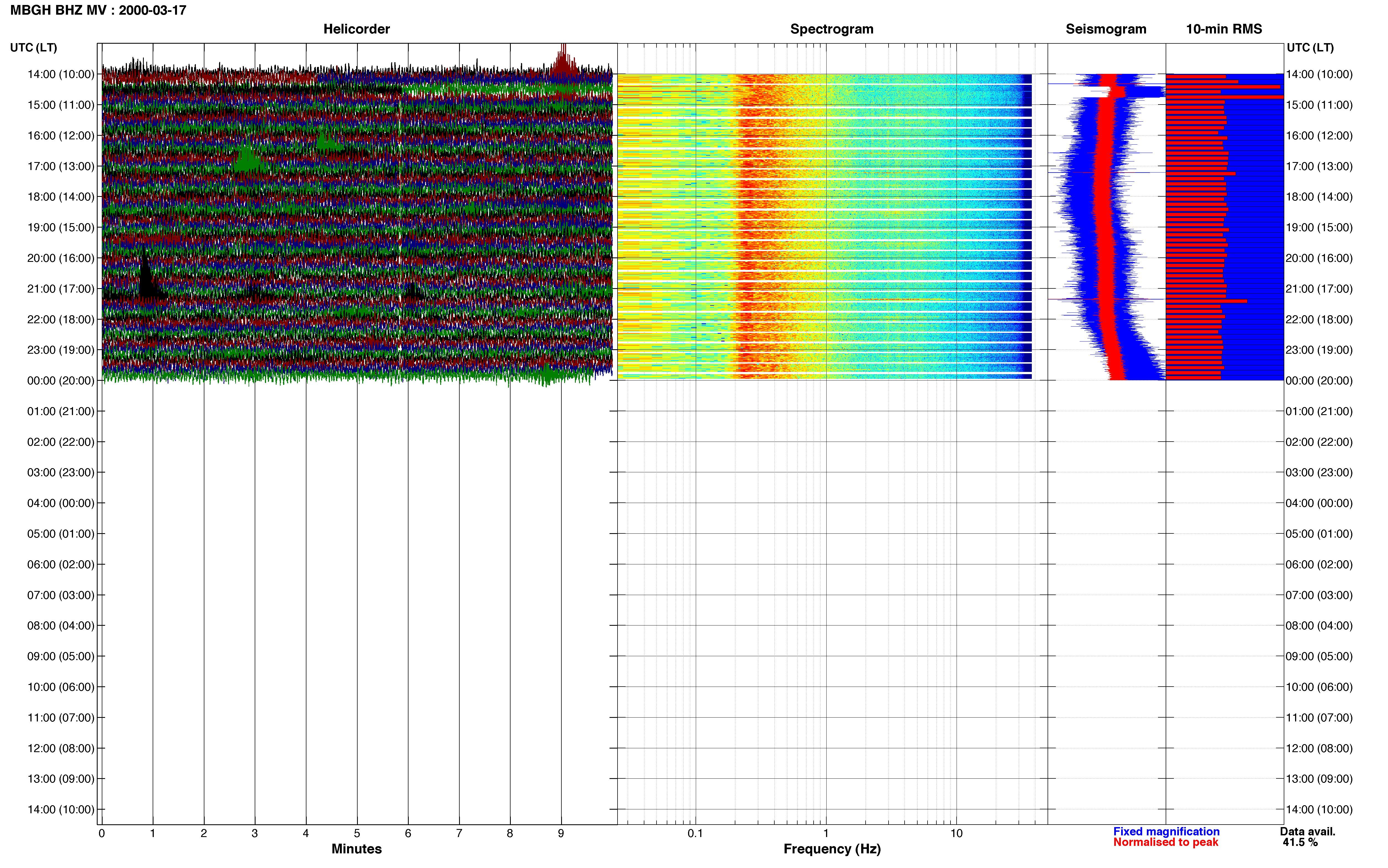Click the UTC (LT) label beside the RMS panel
Screen dimensions: 1388x868
click(1310, 48)
